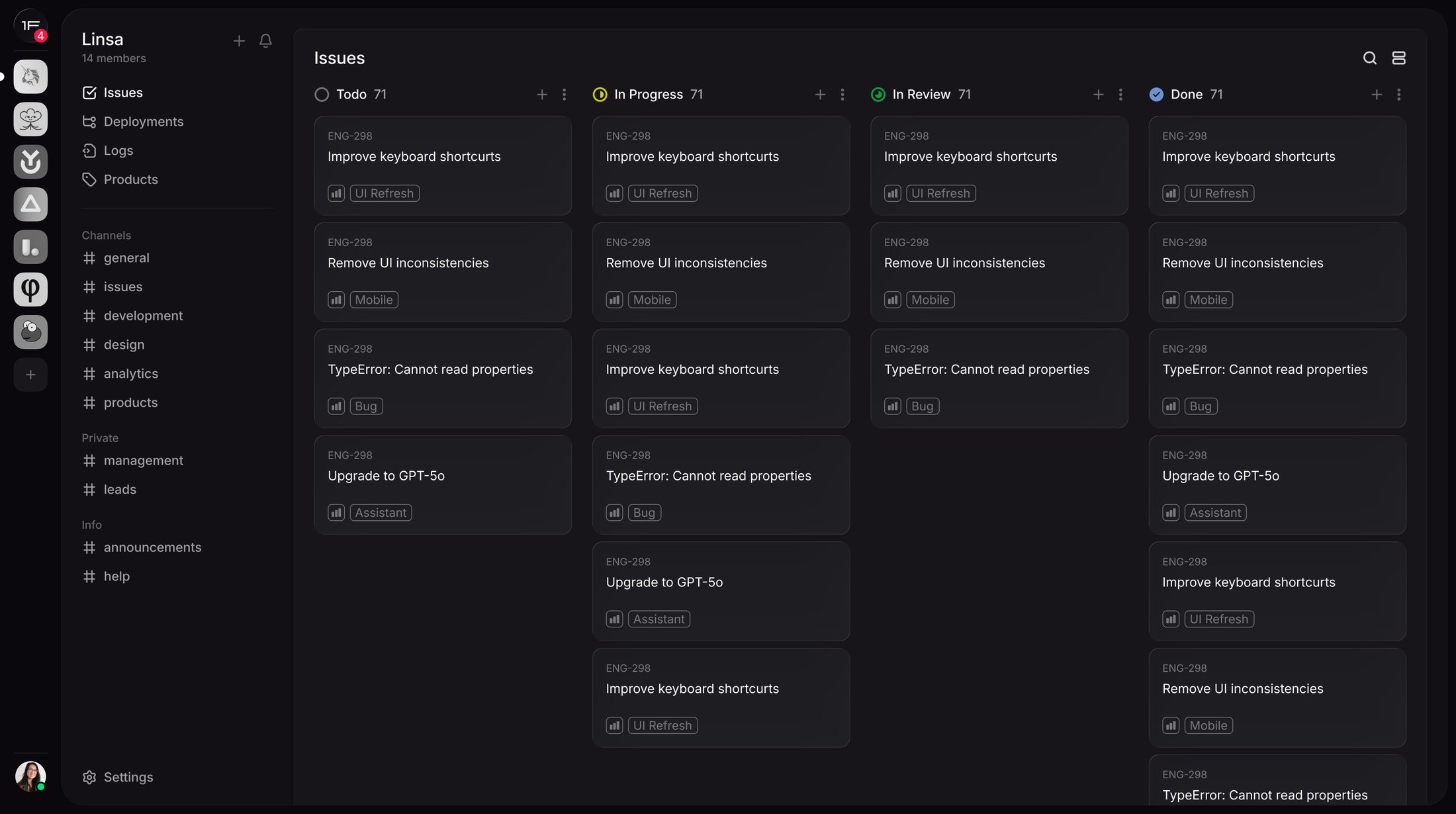Click priority icon on Todo Upgrade to GPT-5o card
Image resolution: width=1456 pixels, height=814 pixels.
(336, 513)
